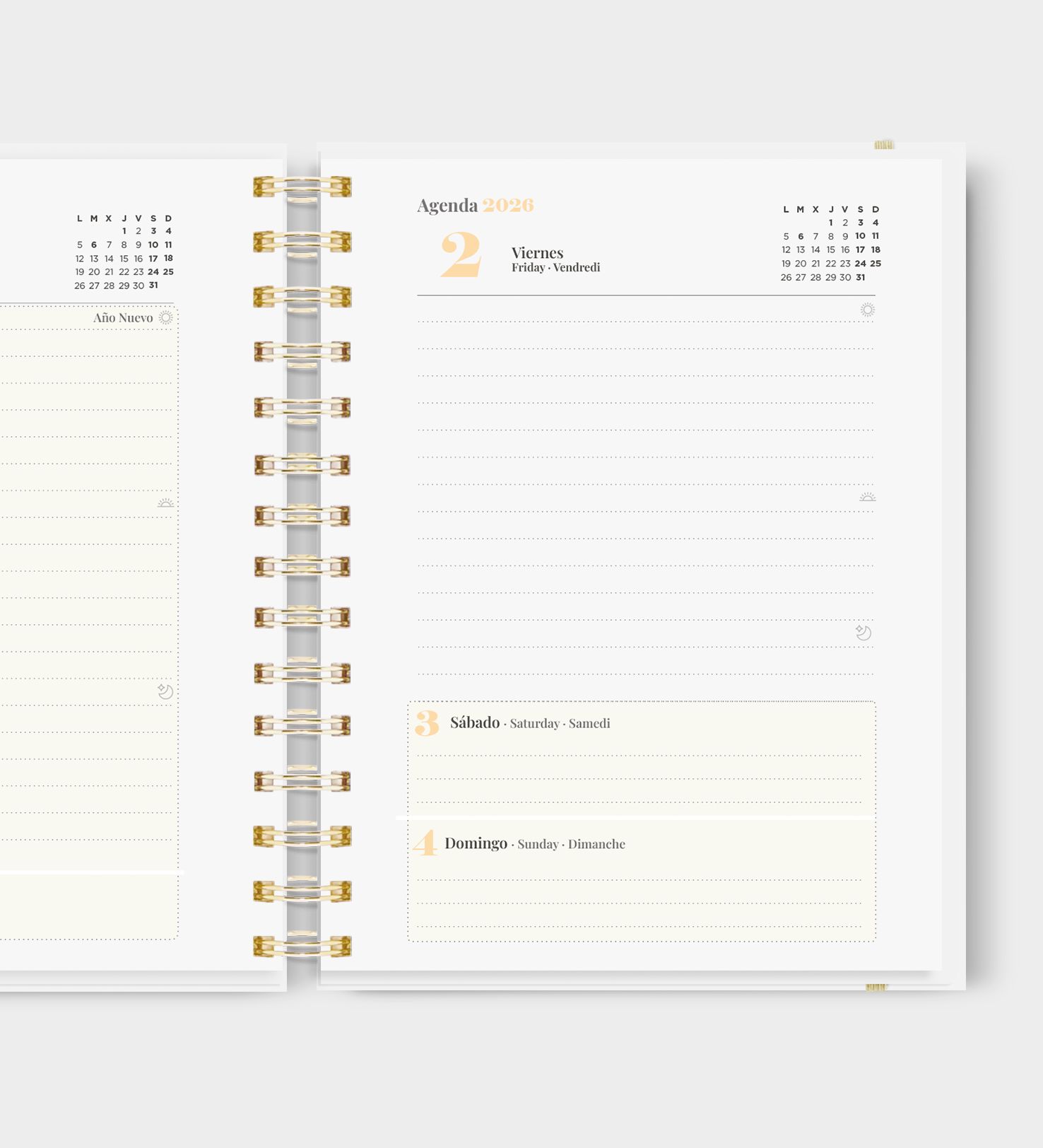Click bold day 6 in Año Nuevo page mini calendar
Image resolution: width=1043 pixels, height=1148 pixels.
(x=94, y=245)
